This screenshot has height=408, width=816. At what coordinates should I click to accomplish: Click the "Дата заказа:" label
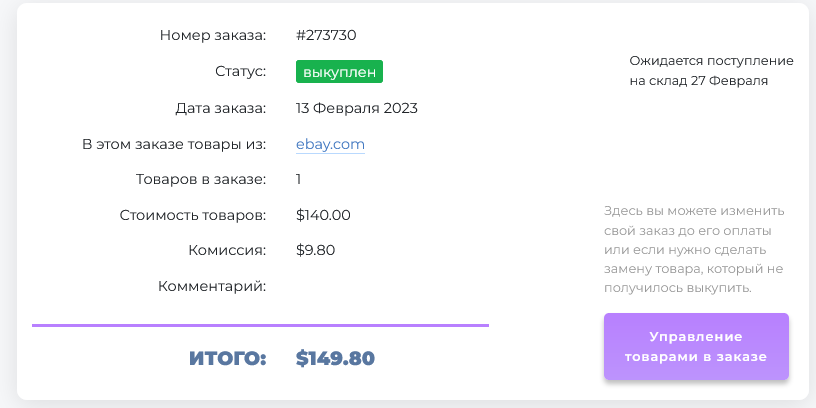(216, 108)
